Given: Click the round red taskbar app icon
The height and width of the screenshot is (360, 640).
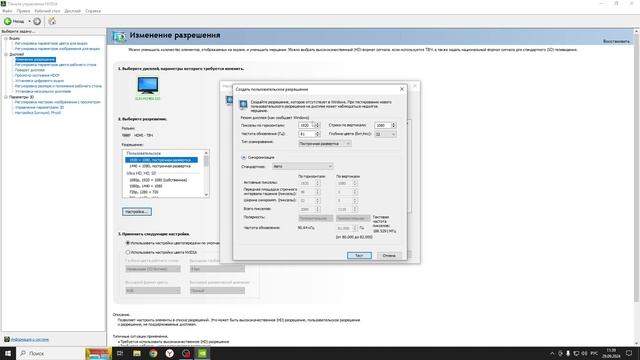Looking at the screenshot, I should click(x=186, y=353).
